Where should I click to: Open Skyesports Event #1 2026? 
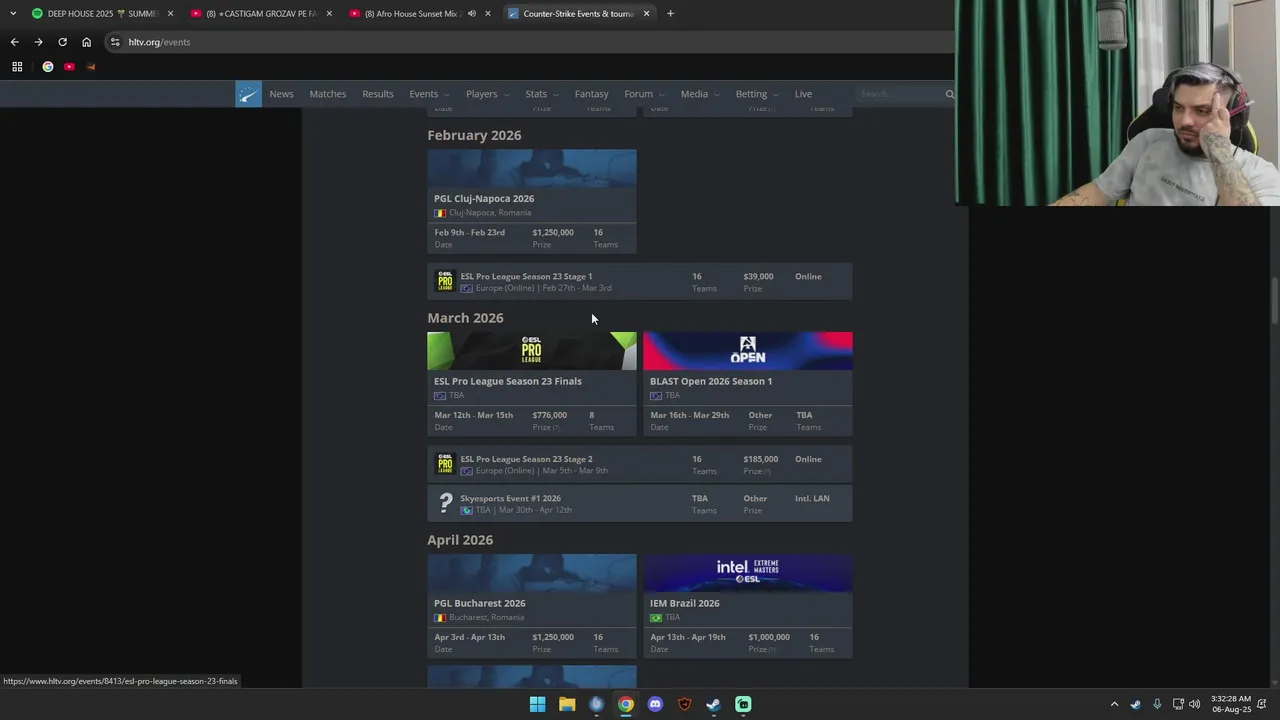pos(510,498)
